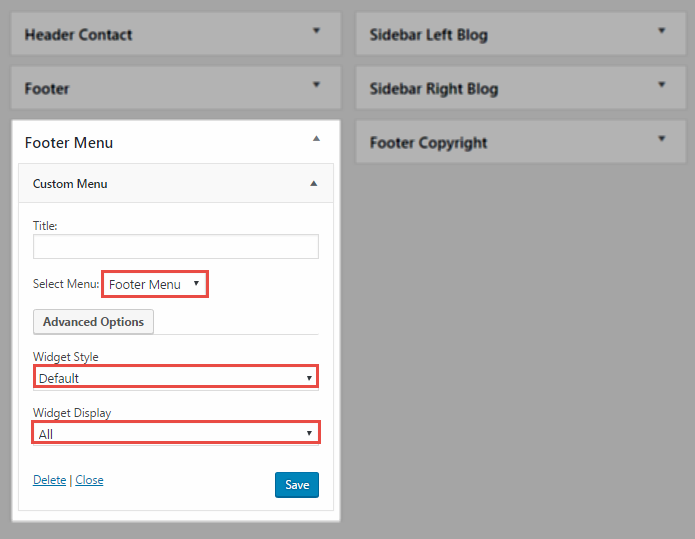
Task: Open the Widget Style dropdown
Action: tap(176, 377)
